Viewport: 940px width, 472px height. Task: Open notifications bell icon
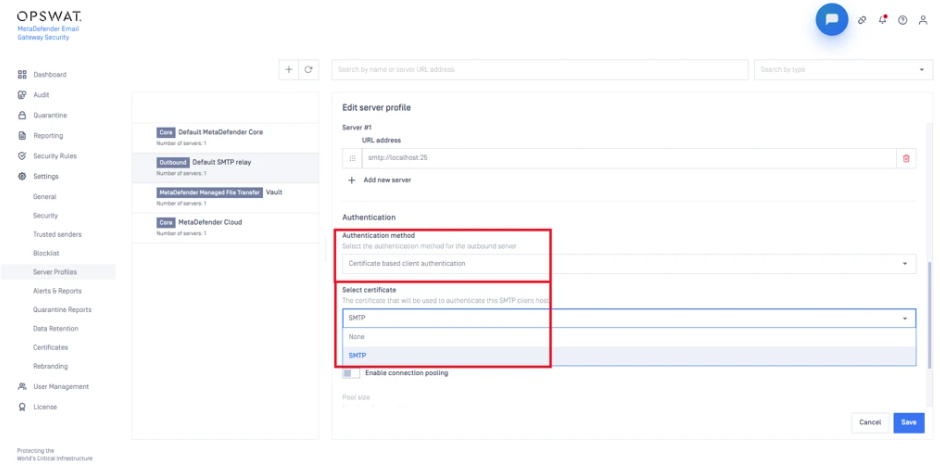[882, 20]
